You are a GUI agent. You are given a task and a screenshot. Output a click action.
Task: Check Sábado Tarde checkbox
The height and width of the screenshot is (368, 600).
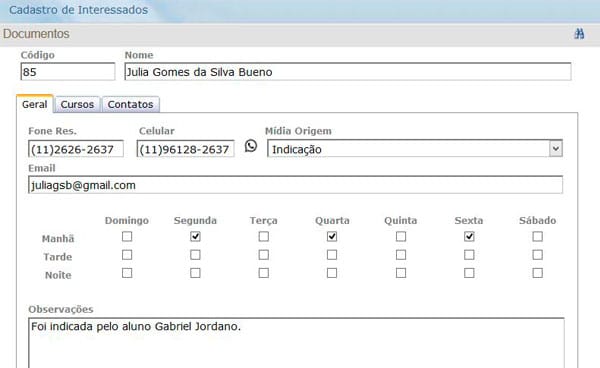coord(538,255)
